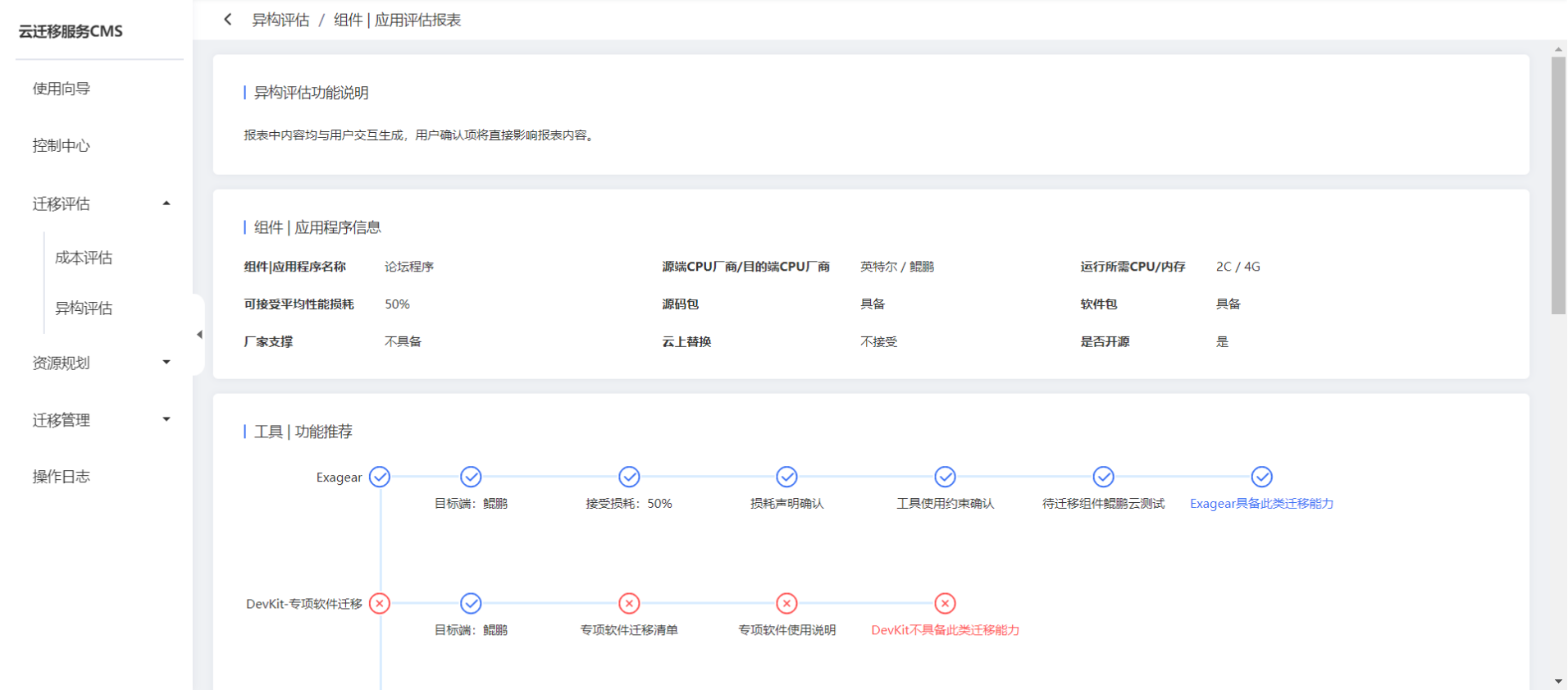Select 成本评估 submenu item

pyautogui.click(x=84, y=258)
